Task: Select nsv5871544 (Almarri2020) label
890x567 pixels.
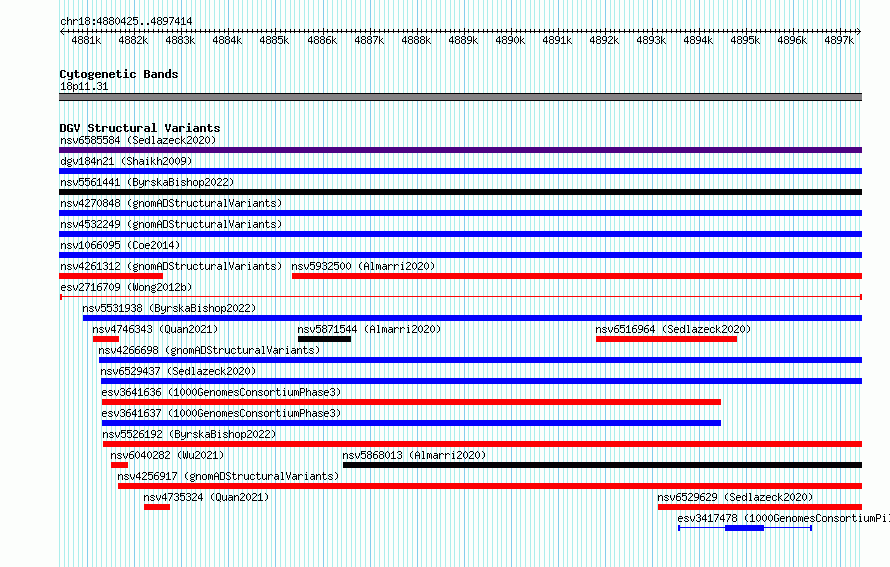Action: coord(369,329)
